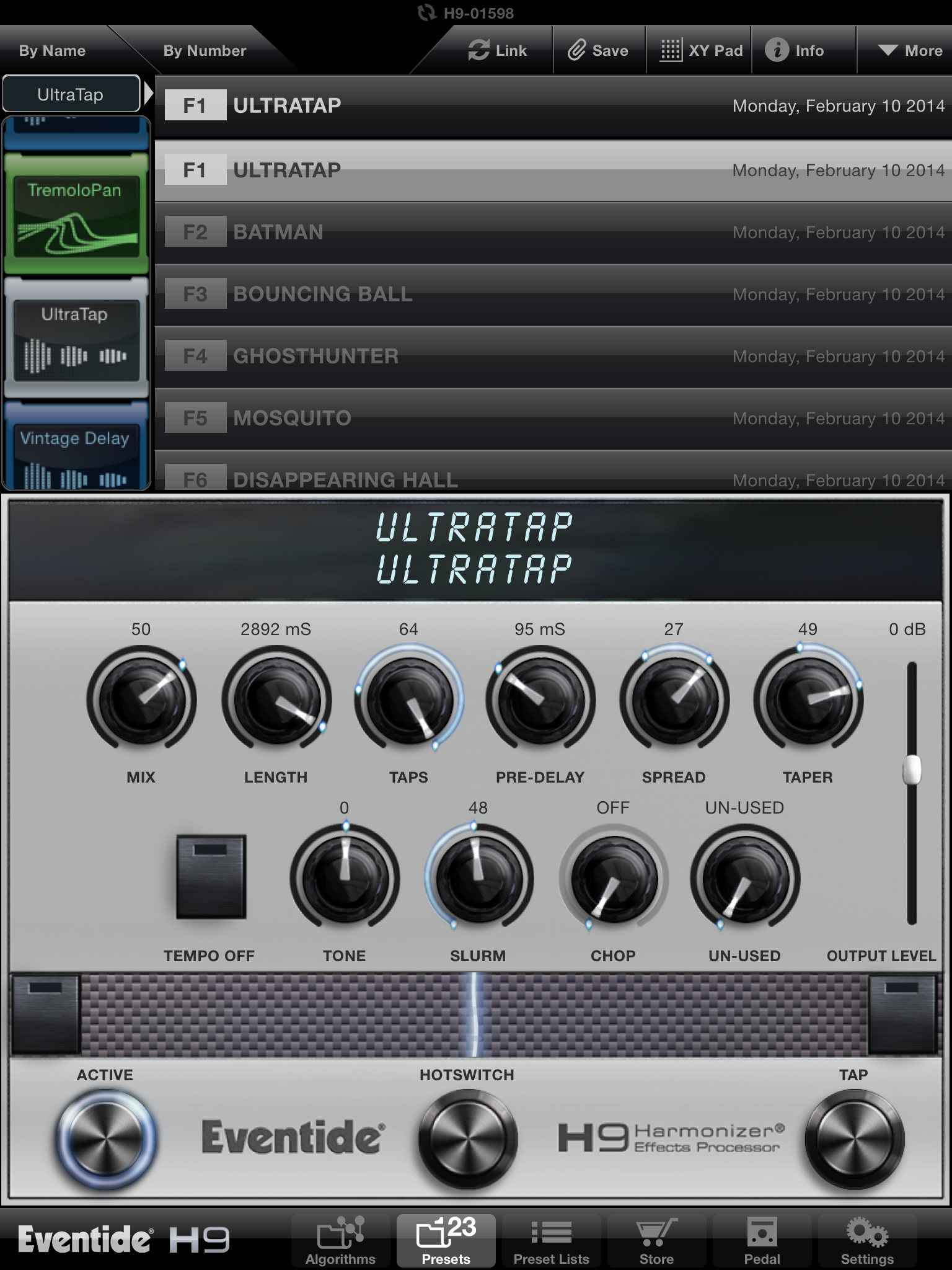
Task: Expand the More dropdown menu
Action: point(910,51)
